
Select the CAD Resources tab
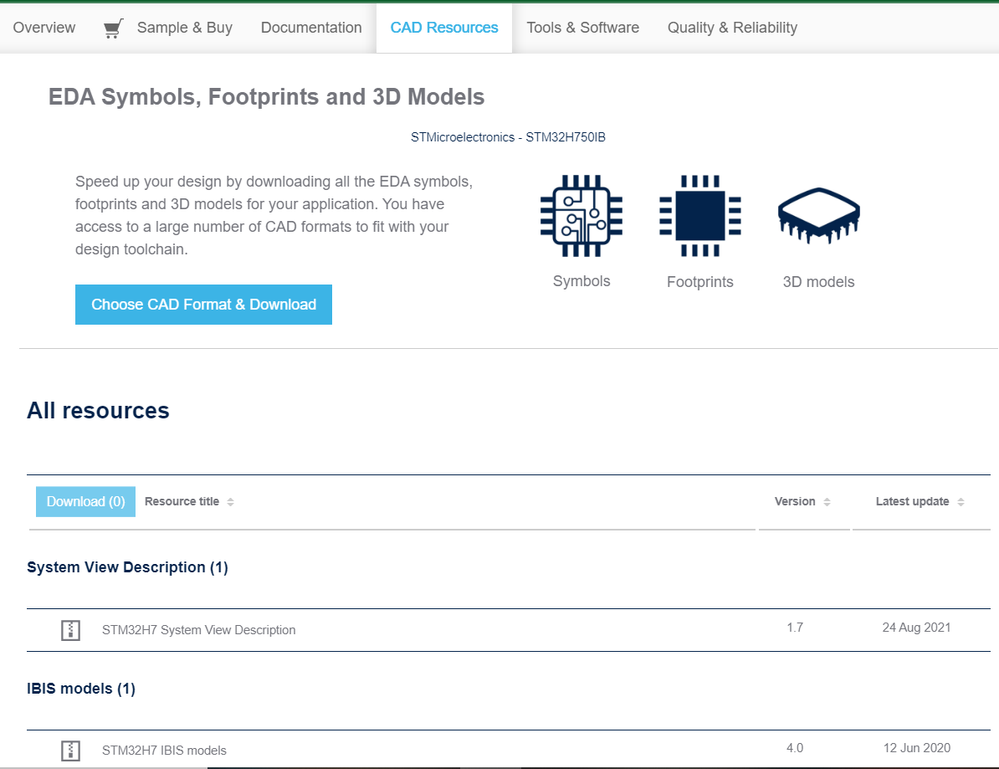coord(444,28)
